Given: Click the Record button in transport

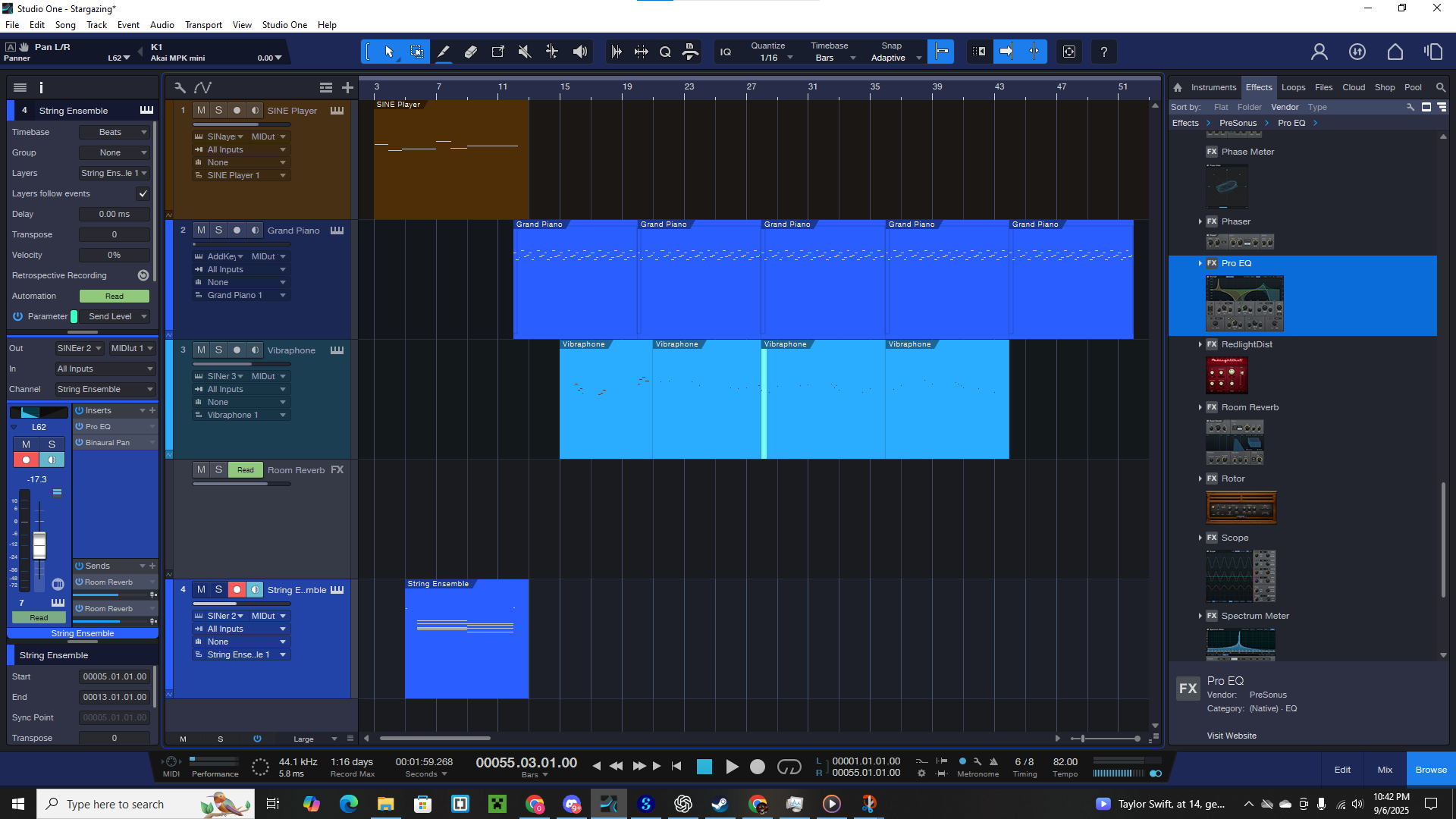Looking at the screenshot, I should coord(758,767).
